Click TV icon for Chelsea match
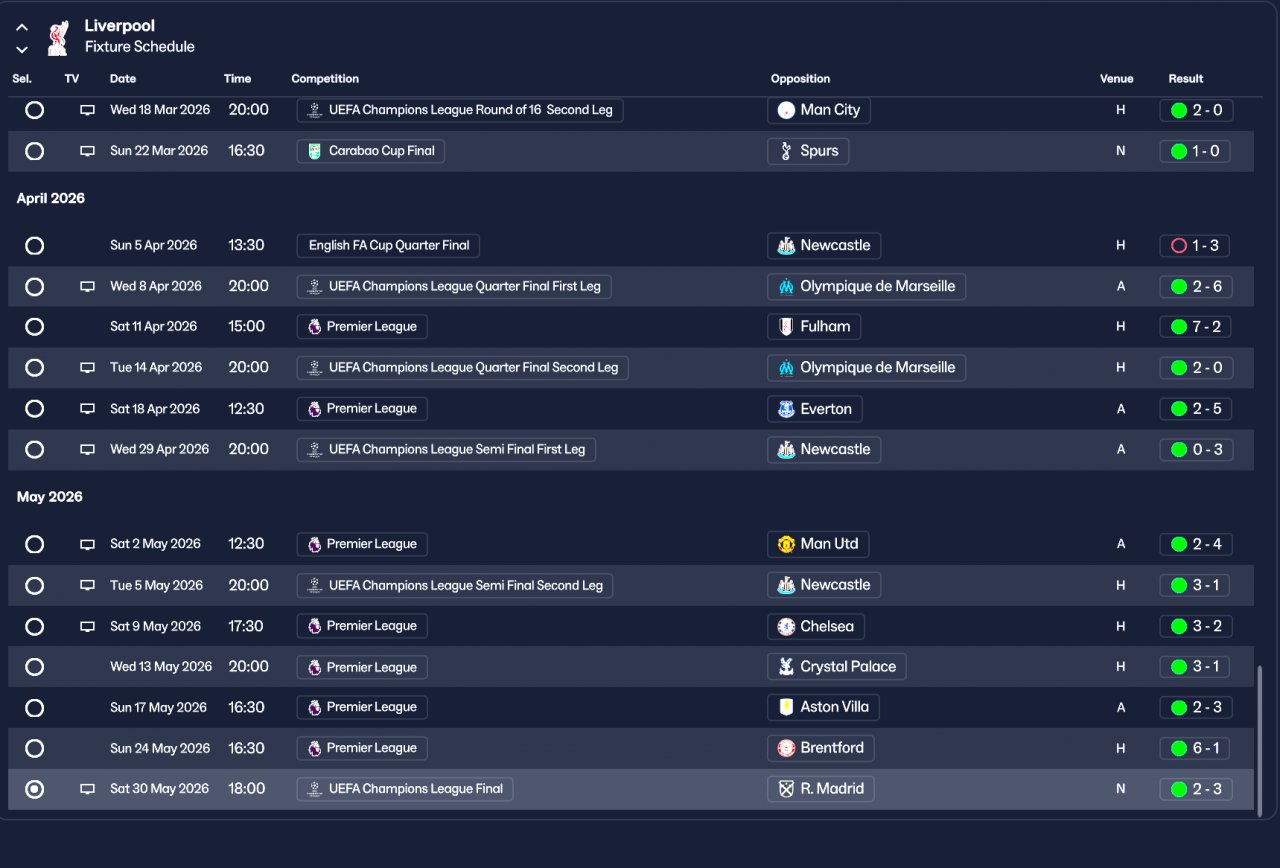 tap(88, 627)
